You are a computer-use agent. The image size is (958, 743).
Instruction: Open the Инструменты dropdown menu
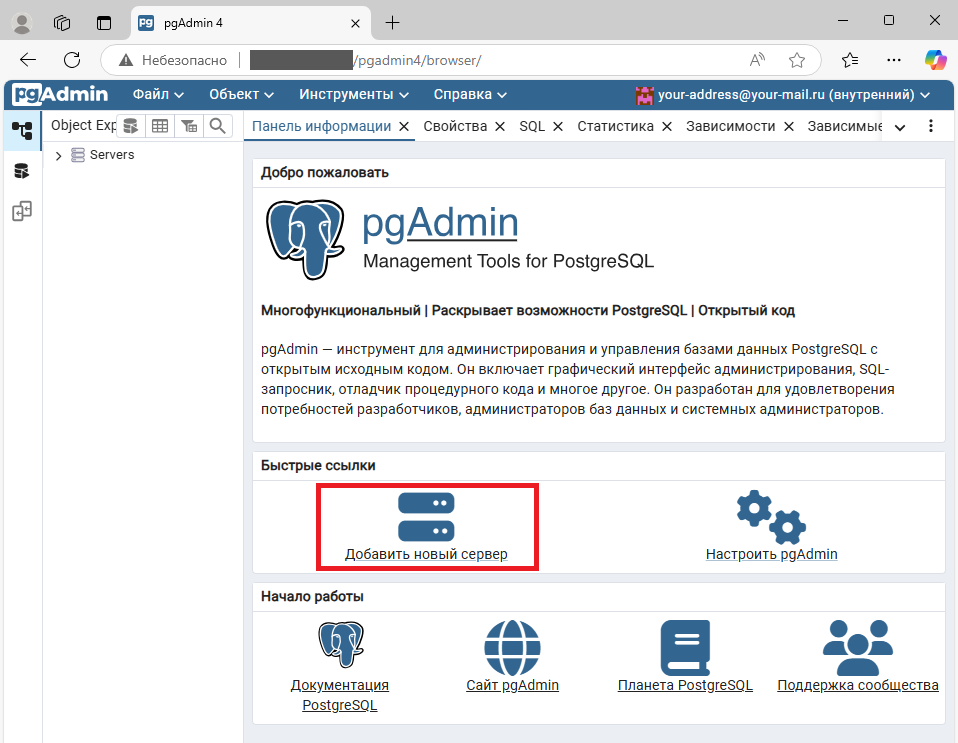coord(354,94)
